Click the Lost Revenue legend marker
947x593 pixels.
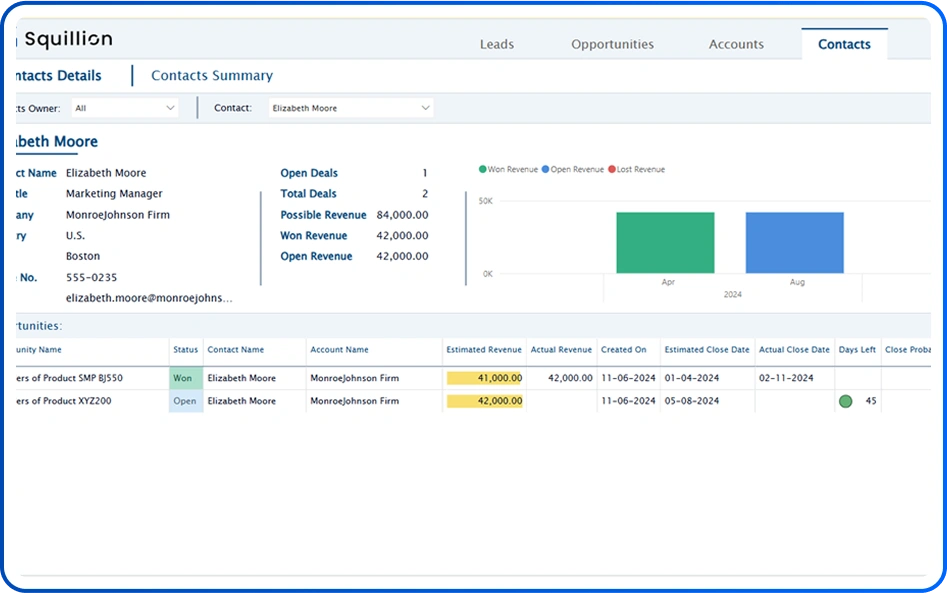pos(612,170)
